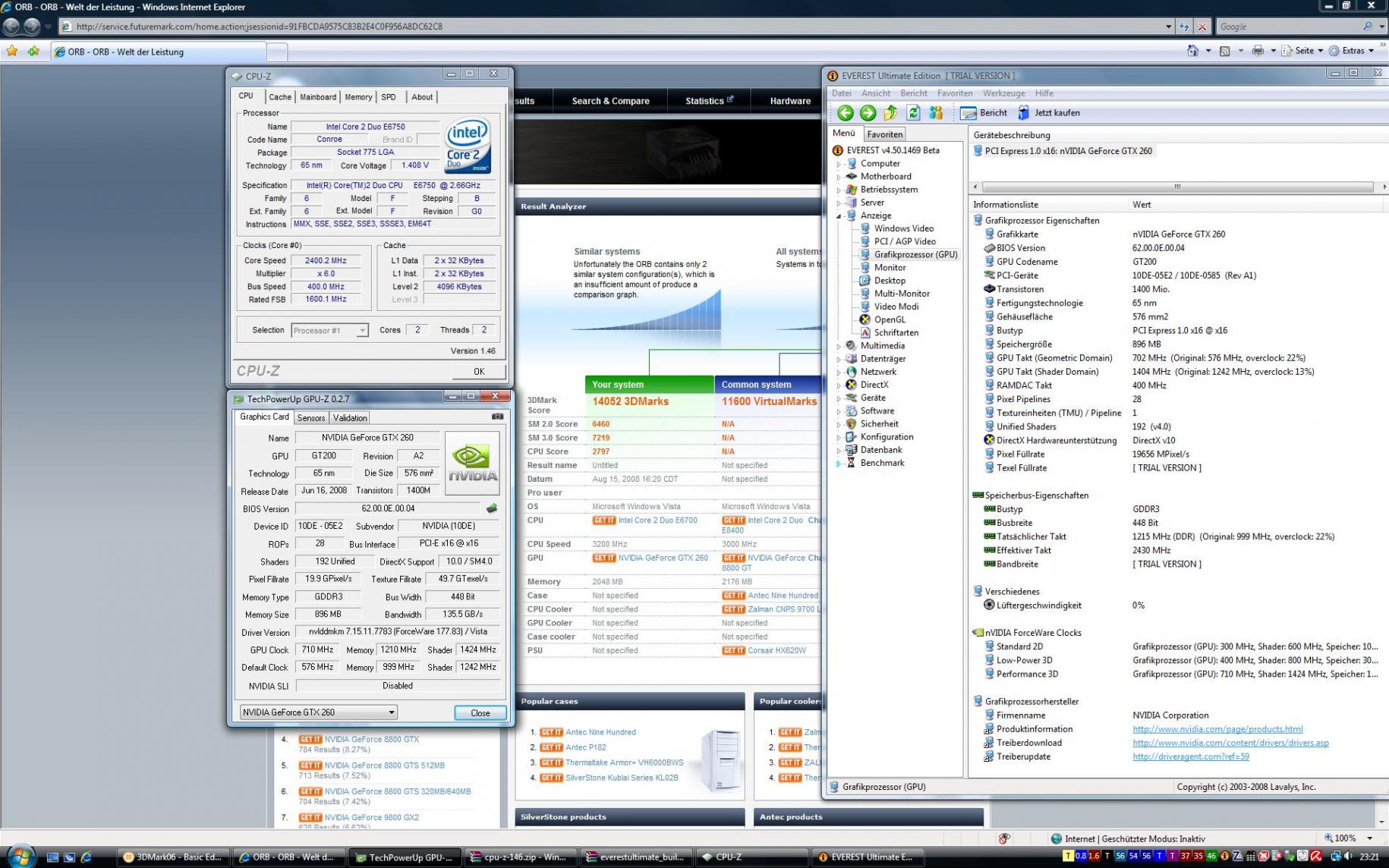Viewport: 1389px width, 868px height.
Task: Click Windows Start orb
Action: coord(20,856)
